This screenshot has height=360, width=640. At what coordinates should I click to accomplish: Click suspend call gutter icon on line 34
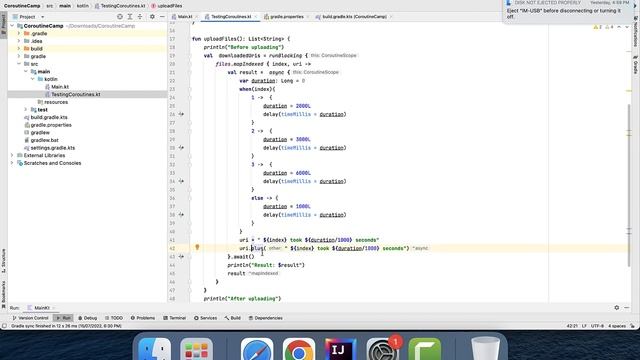(181, 181)
